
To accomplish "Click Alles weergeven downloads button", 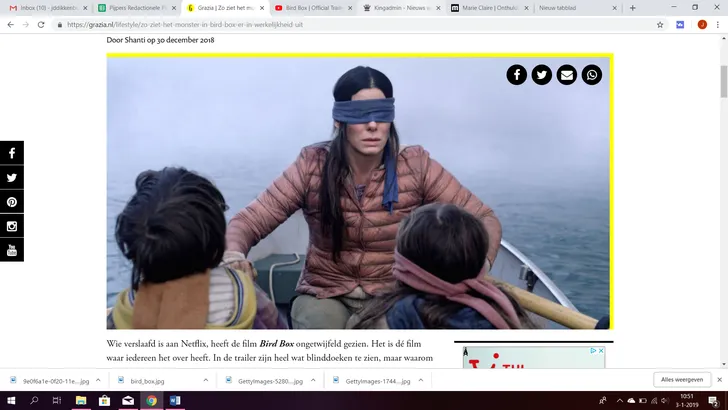I will (x=682, y=380).
